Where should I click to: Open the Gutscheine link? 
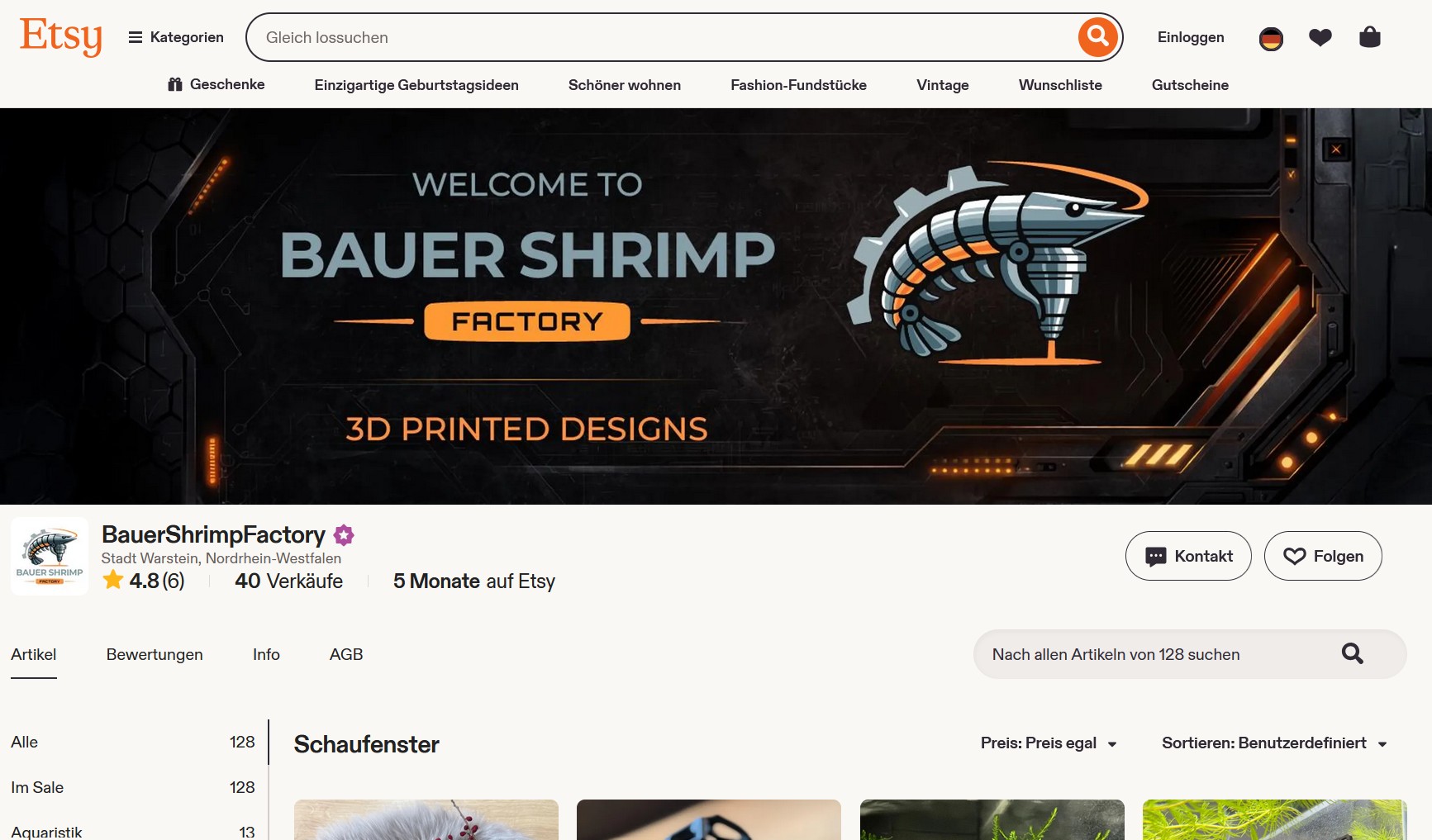tap(1190, 85)
